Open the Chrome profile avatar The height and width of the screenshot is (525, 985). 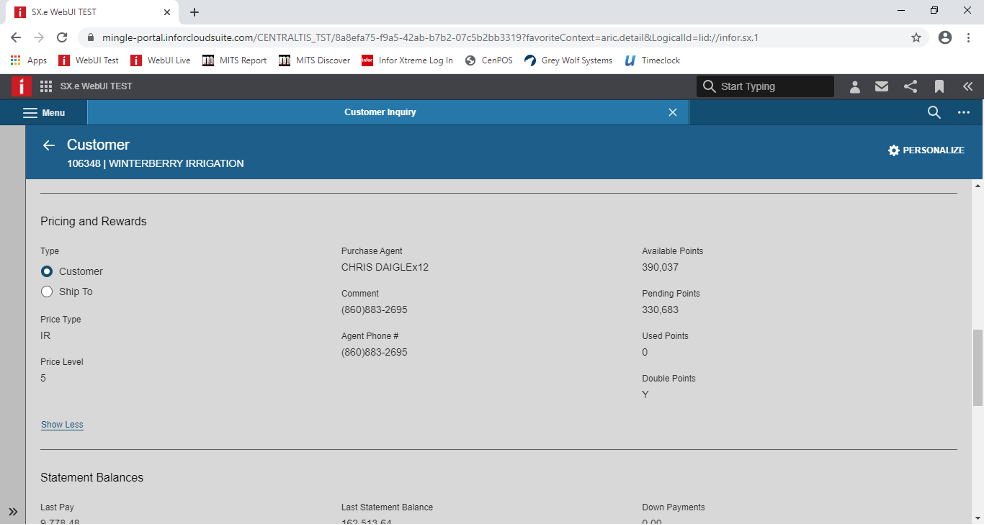[945, 38]
